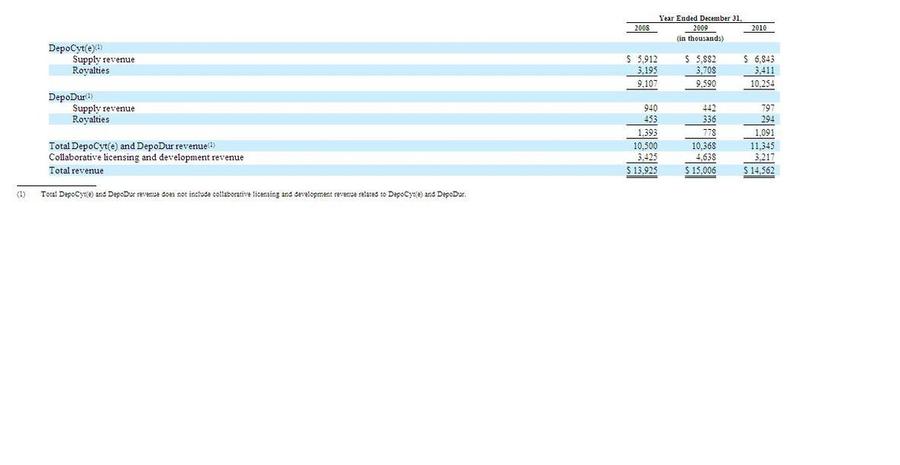
Task: Select the 2009 column heading
Action: point(700,28)
